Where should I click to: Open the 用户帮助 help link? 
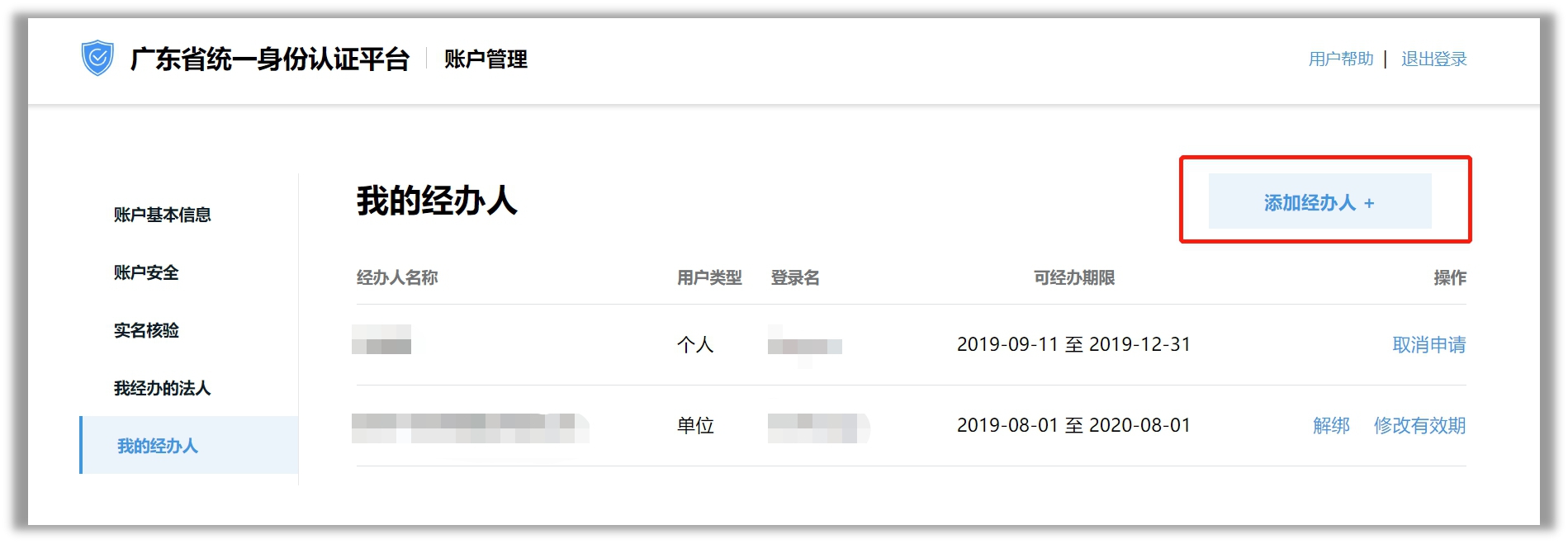pyautogui.click(x=1340, y=59)
